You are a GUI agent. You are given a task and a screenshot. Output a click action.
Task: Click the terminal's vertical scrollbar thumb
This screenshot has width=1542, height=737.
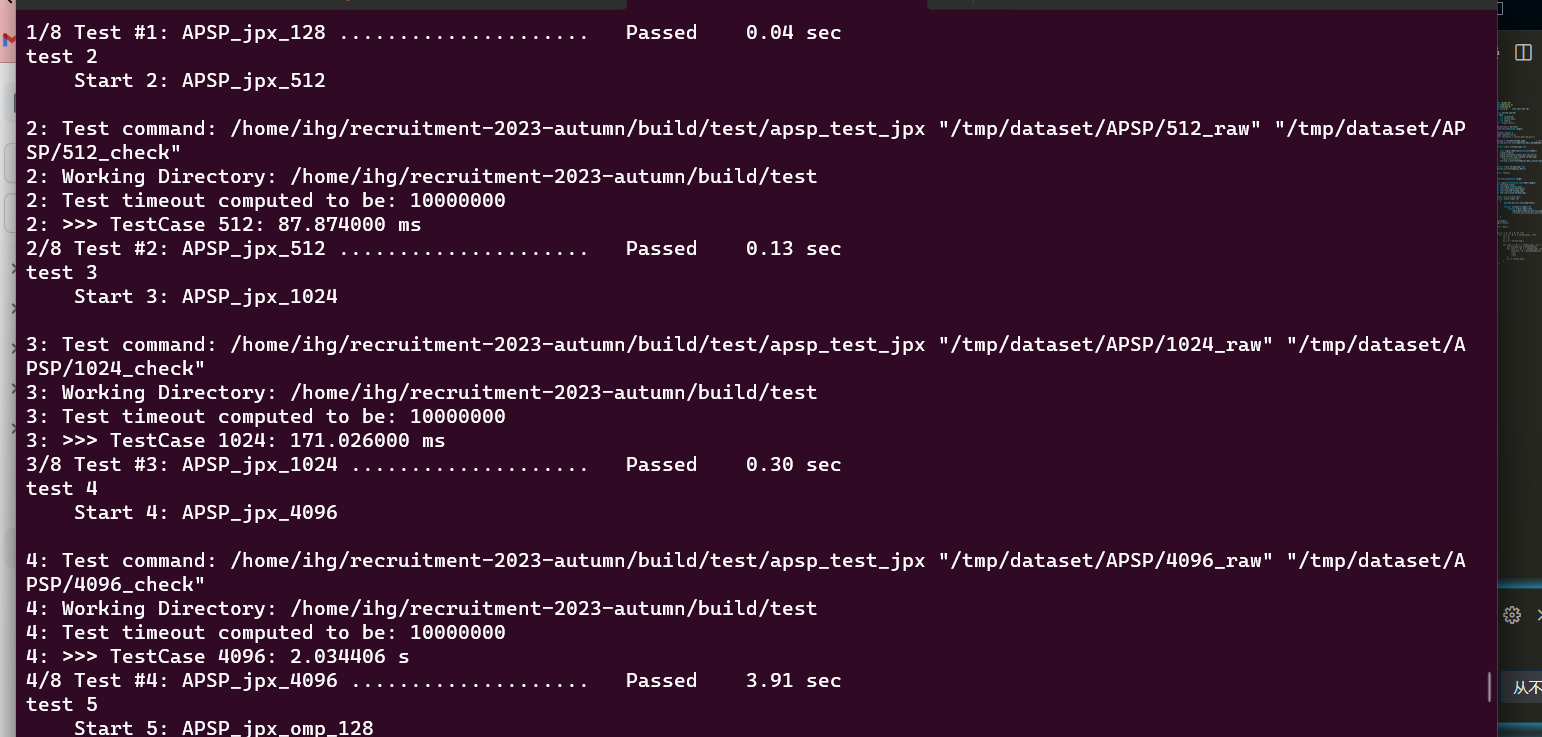point(1489,686)
